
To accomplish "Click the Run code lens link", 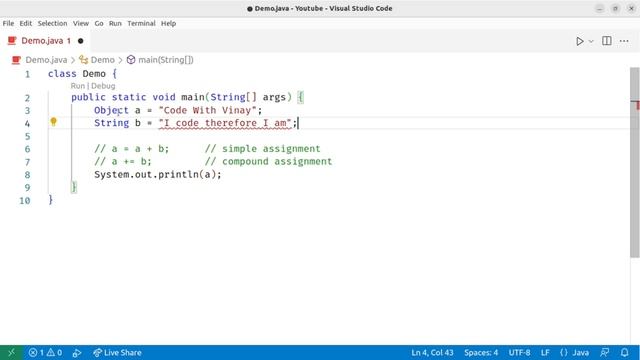I will pos(78,86).
